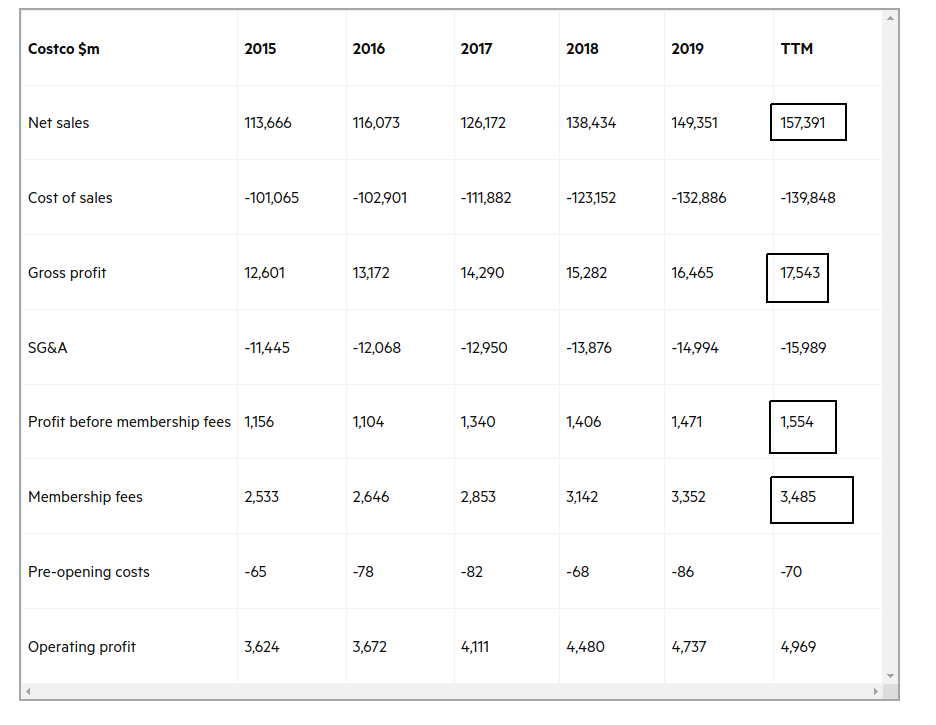
Task: Click the scroll left arrow on horizontal scrollbar
Action: [28, 692]
